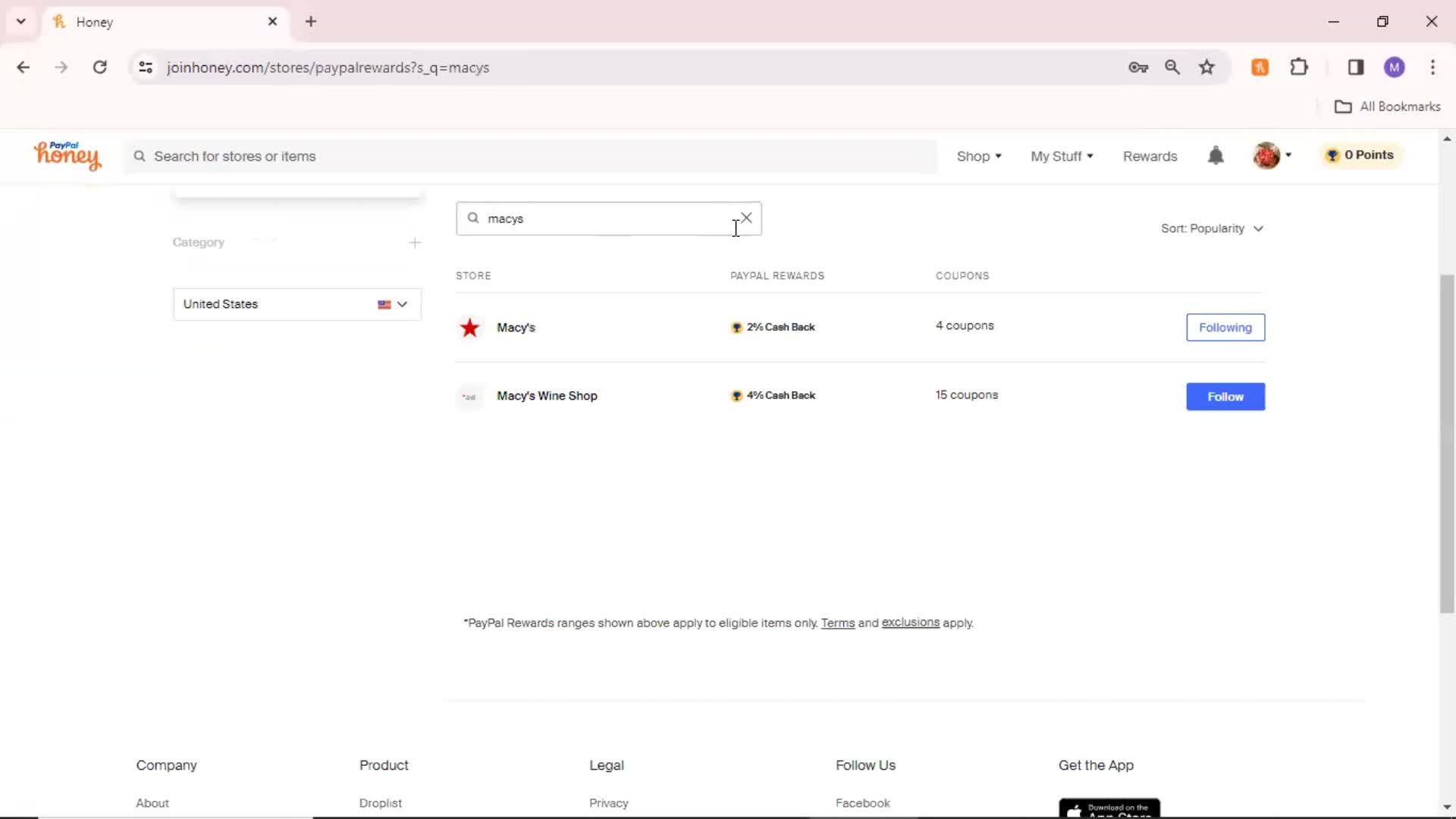The image size is (1456, 819).
Task: Go forward in browser history
Action: click(61, 67)
